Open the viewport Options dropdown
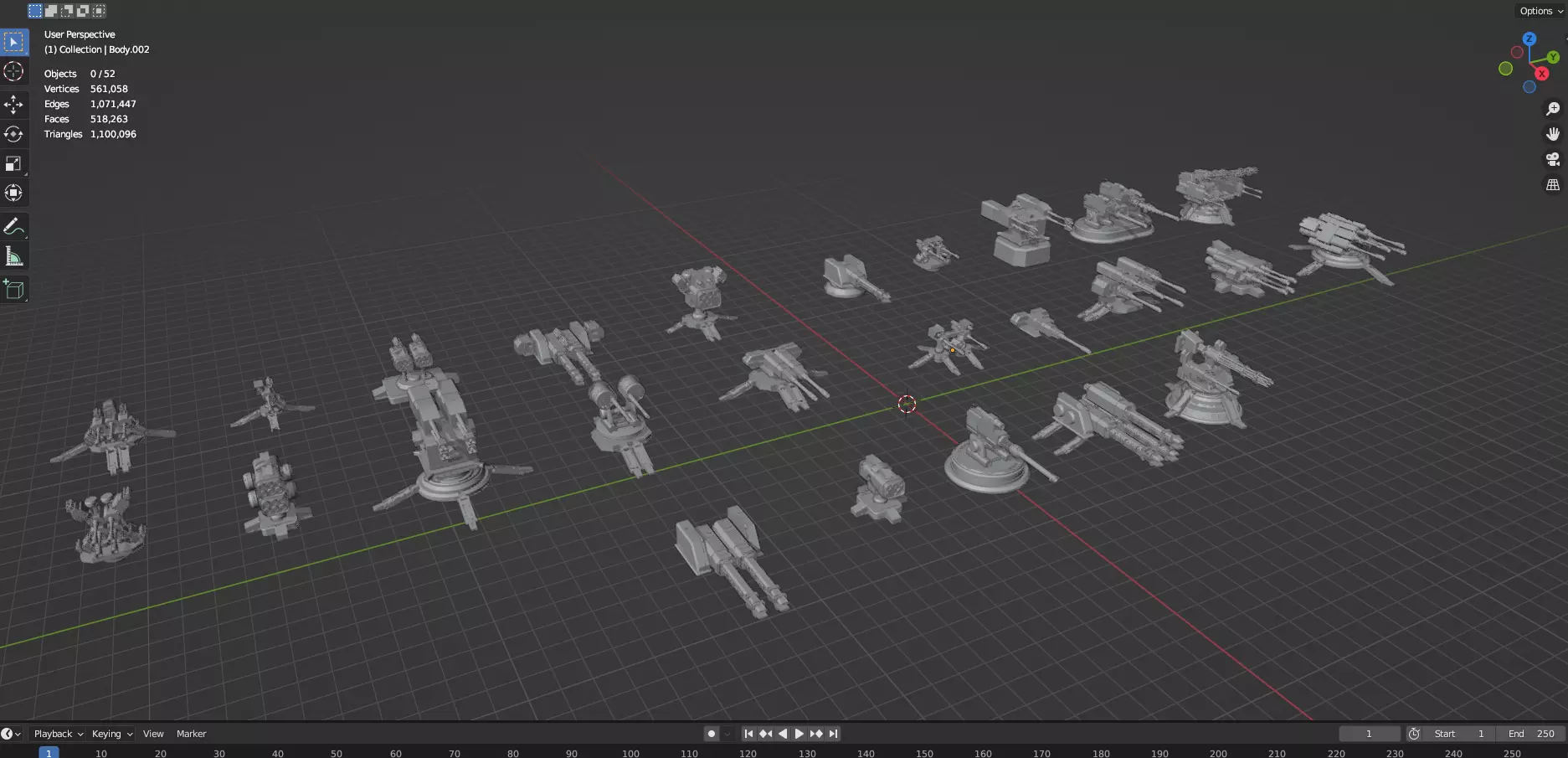This screenshot has width=1568, height=758. tap(1541, 11)
